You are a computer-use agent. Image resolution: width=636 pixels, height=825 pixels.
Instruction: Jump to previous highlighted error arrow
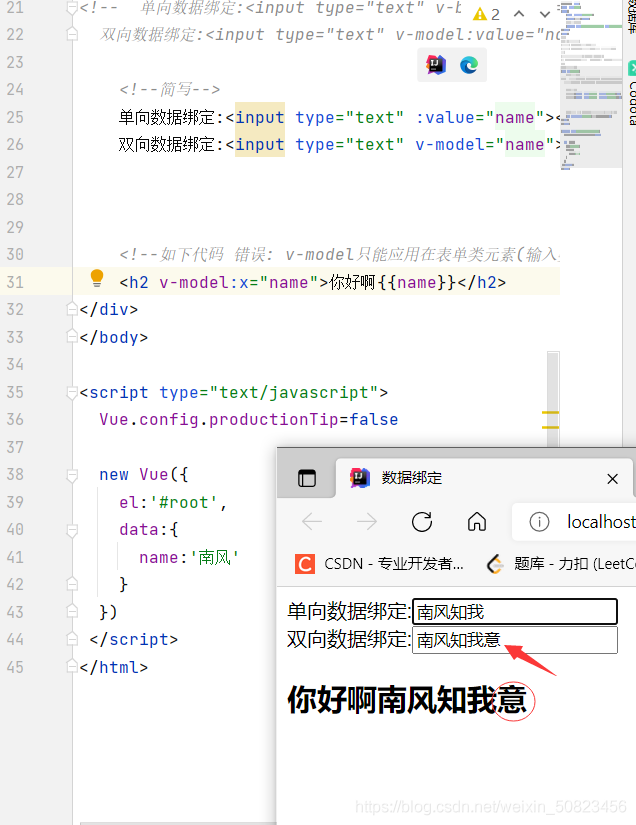(519, 14)
